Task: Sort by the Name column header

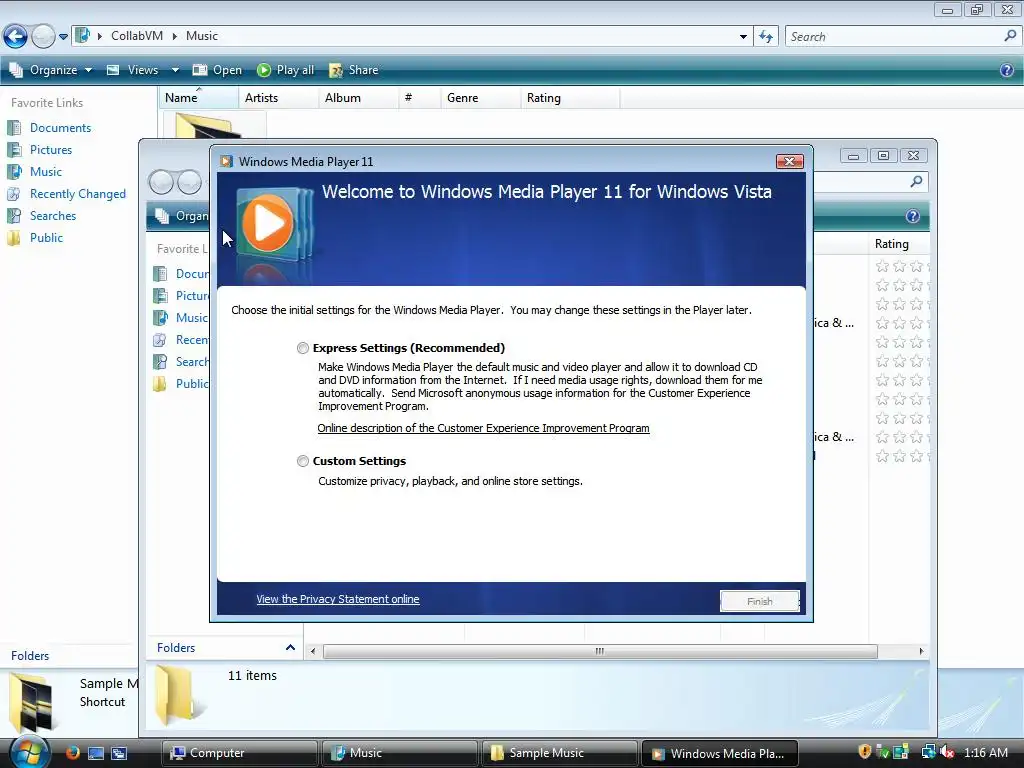Action: point(199,98)
